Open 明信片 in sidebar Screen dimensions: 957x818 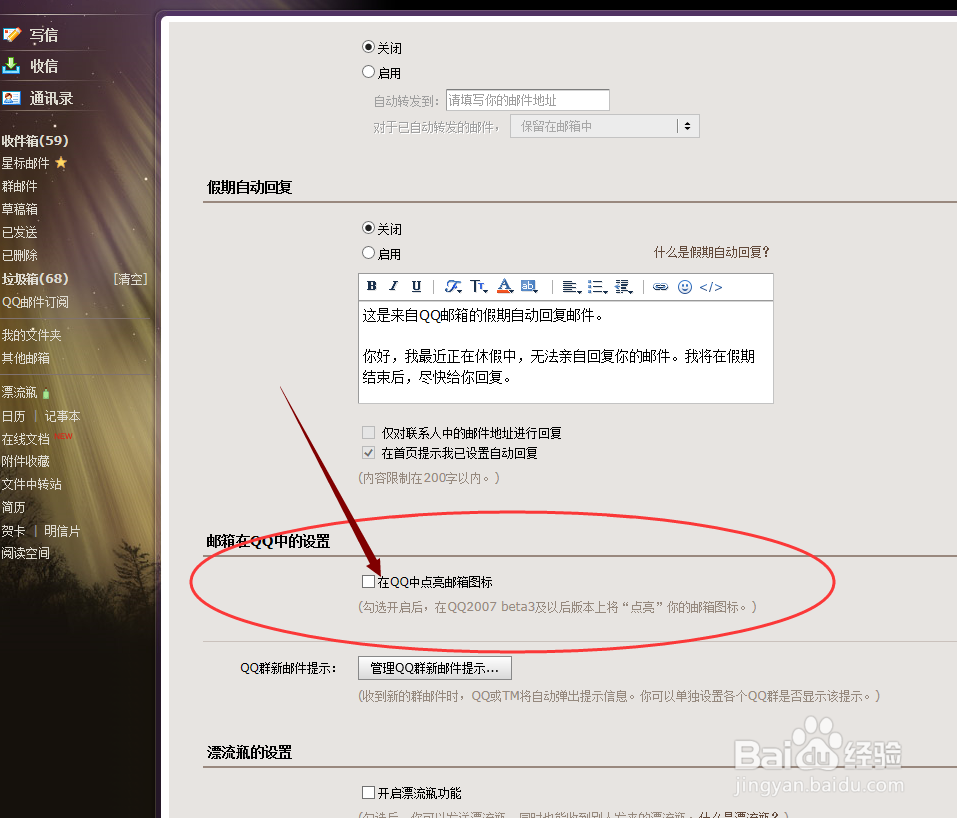pos(62,531)
